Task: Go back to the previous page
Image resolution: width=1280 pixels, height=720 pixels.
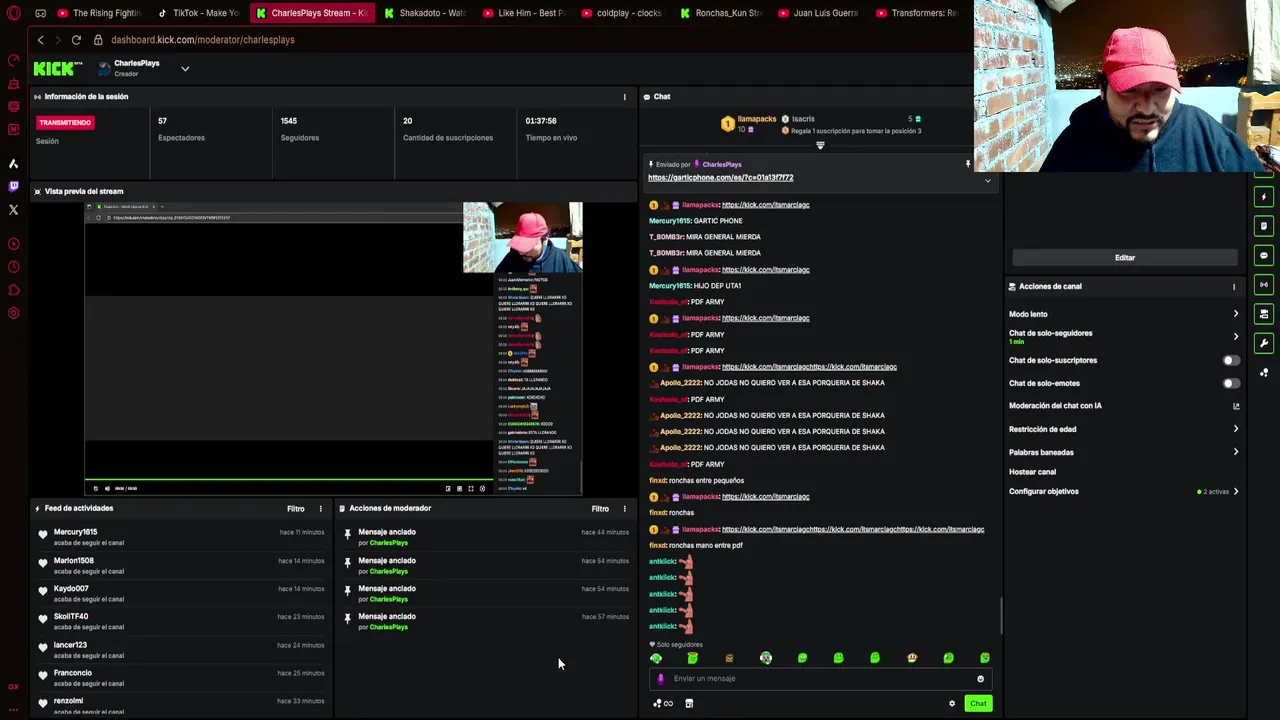Action: coord(40,40)
